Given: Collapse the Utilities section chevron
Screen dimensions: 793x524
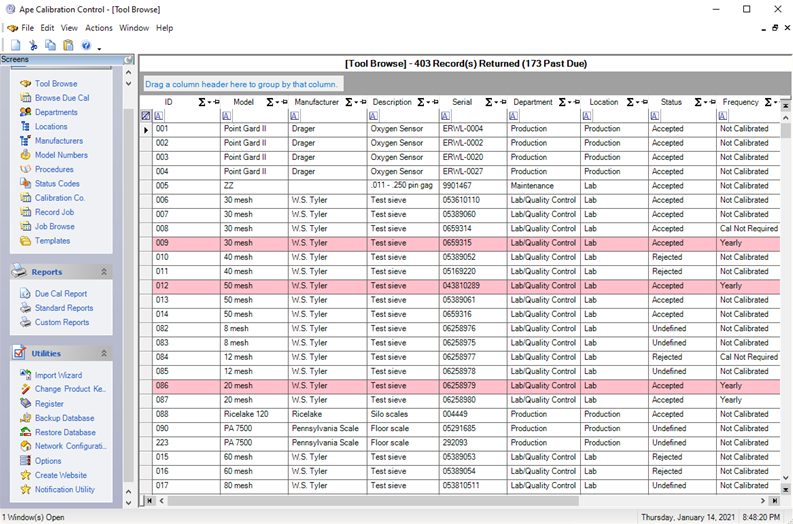Looking at the screenshot, I should point(104,353).
